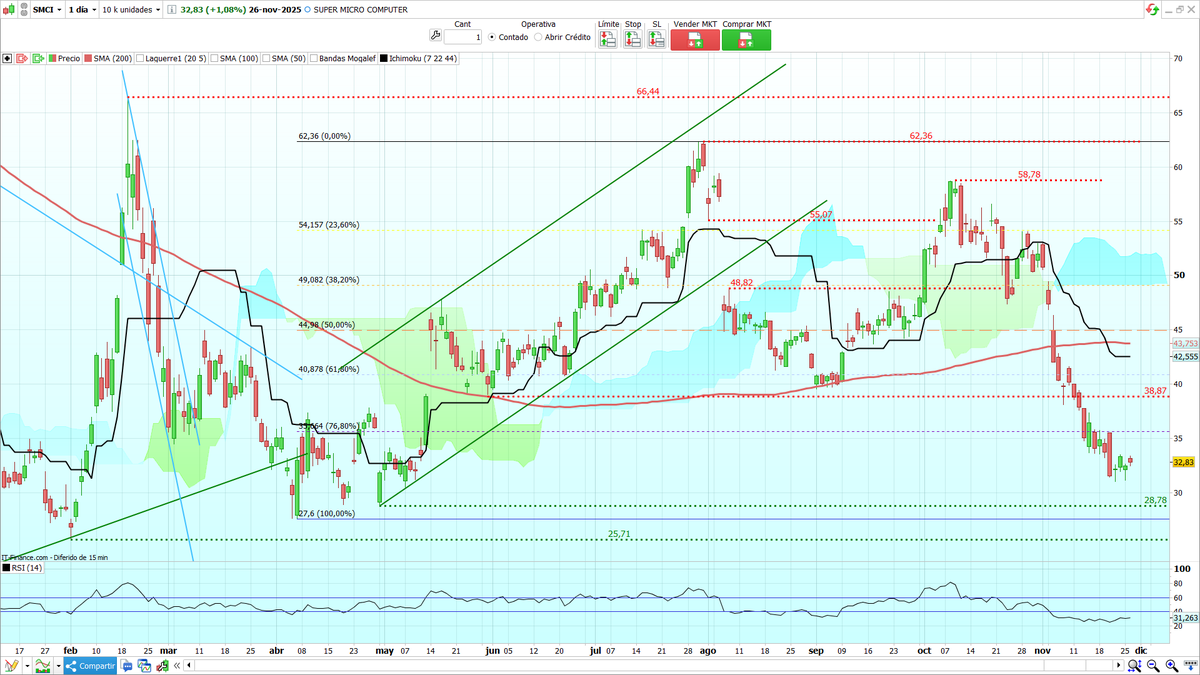This screenshot has width=1200, height=675.
Task: Click the 'IT-Finance.com - Diferido de 15 min' text
Action: click(x=54, y=557)
